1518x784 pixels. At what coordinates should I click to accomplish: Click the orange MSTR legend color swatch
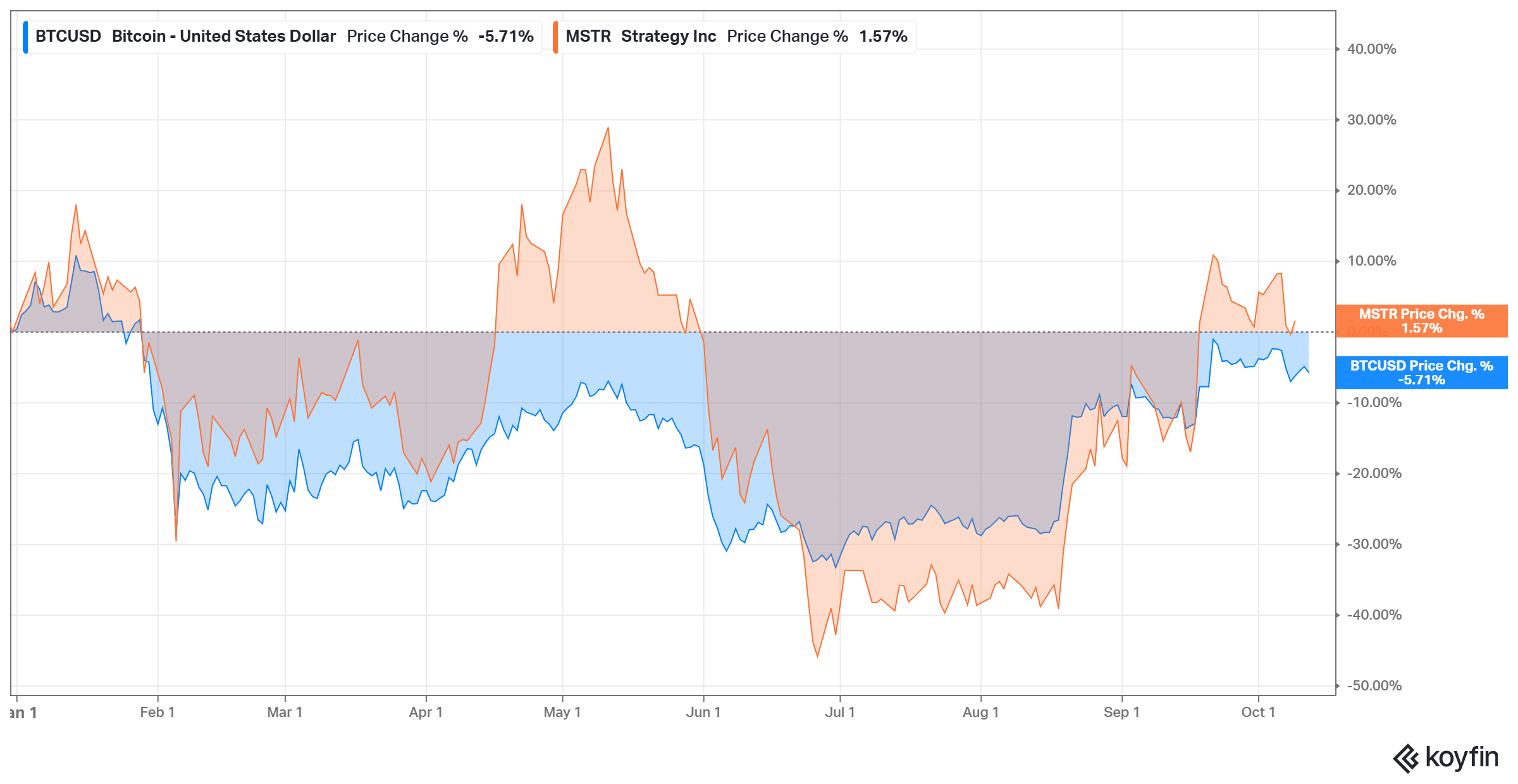[555, 37]
